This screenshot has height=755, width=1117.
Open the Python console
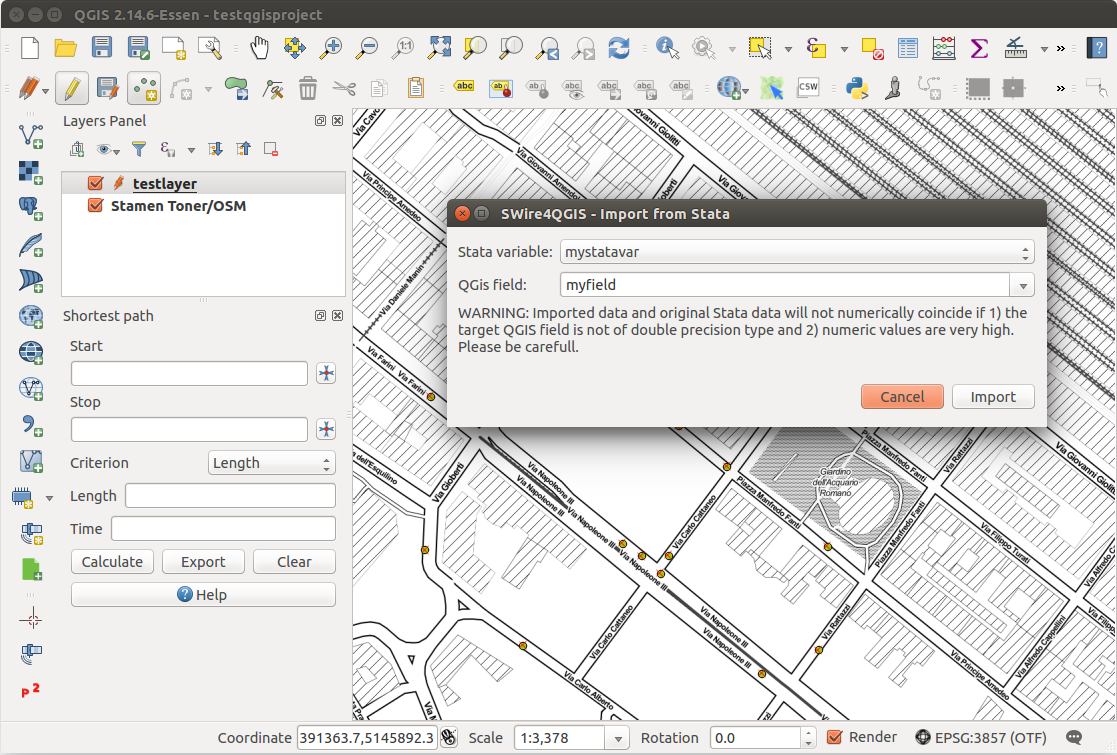(857, 88)
